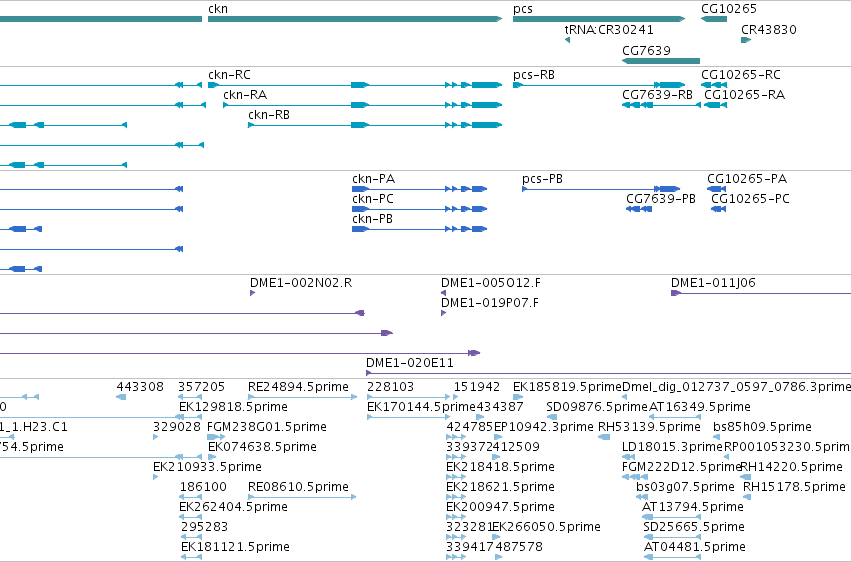Open the 186100 EST label
The width and height of the screenshot is (851, 562).
coord(203,487)
